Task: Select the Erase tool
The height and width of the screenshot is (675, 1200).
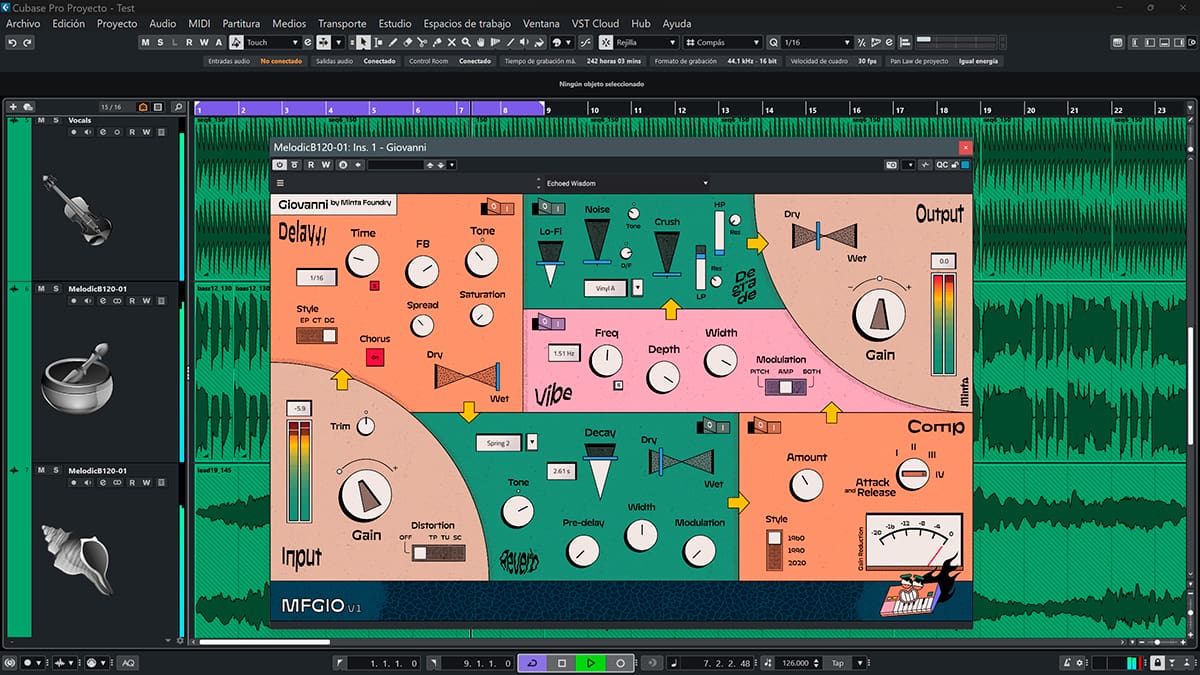Action: point(407,43)
